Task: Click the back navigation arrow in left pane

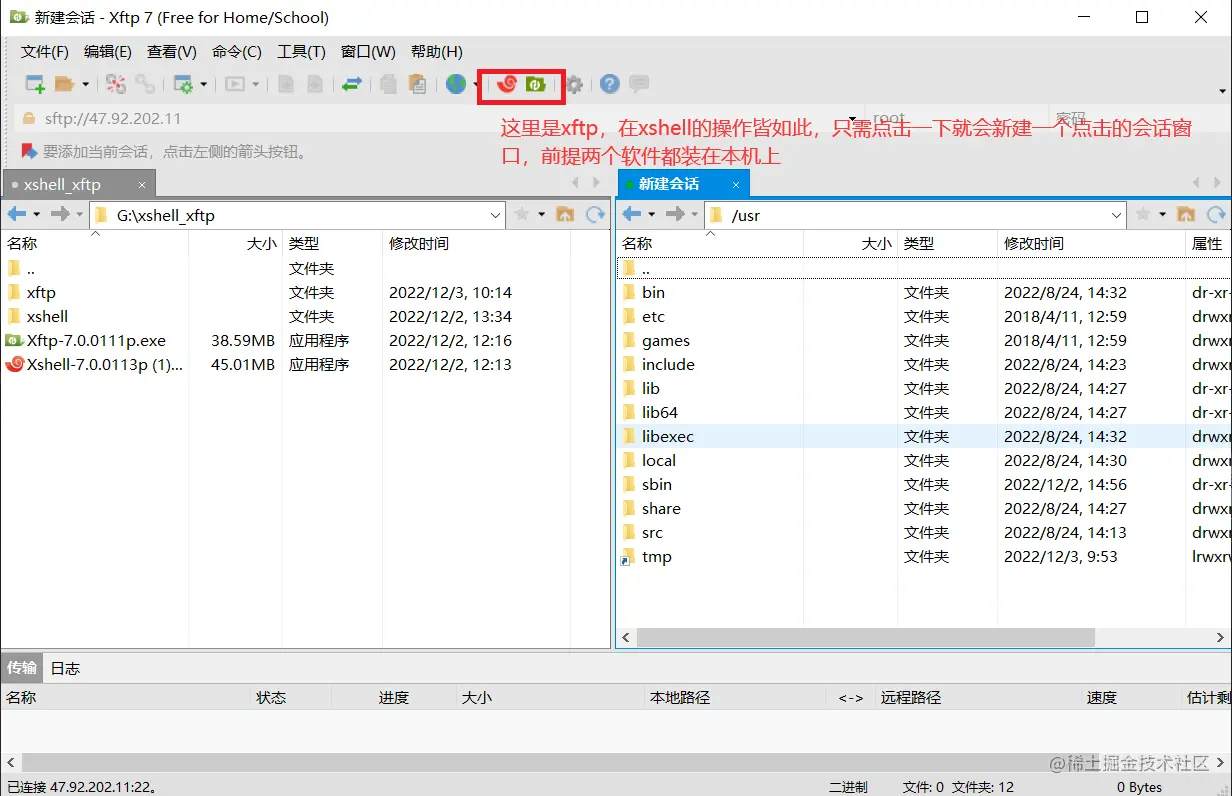Action: pyautogui.click(x=16, y=214)
